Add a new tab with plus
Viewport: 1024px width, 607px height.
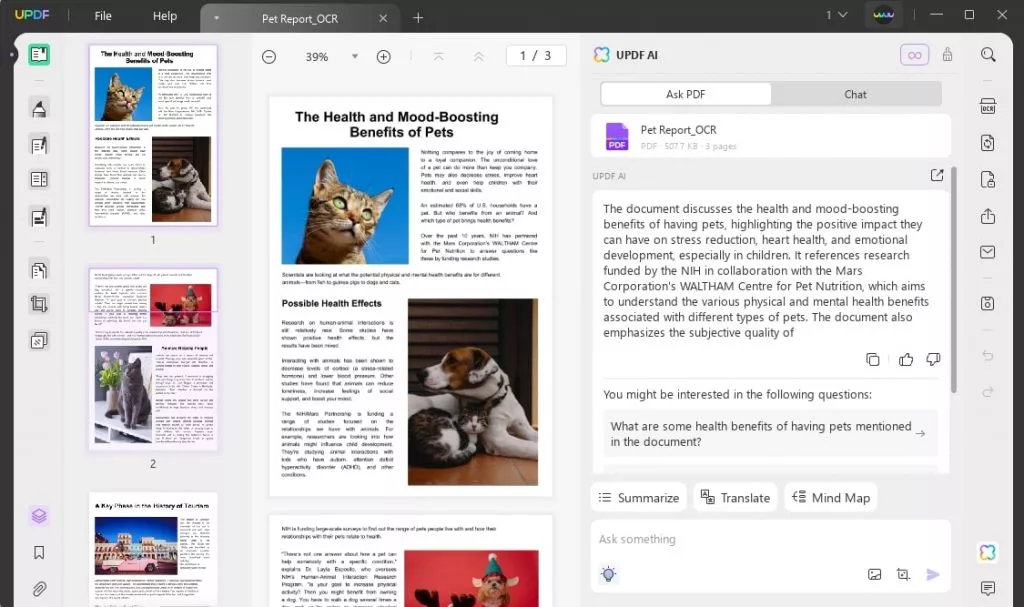pyautogui.click(x=418, y=18)
